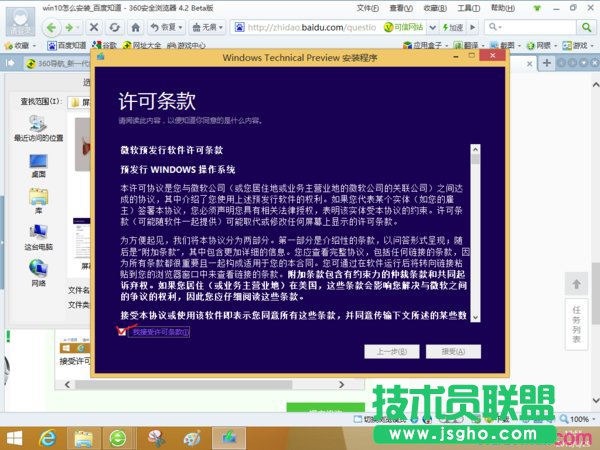Open File Explorer from the taskbar
Screen dimensions: 600x450
point(83,438)
